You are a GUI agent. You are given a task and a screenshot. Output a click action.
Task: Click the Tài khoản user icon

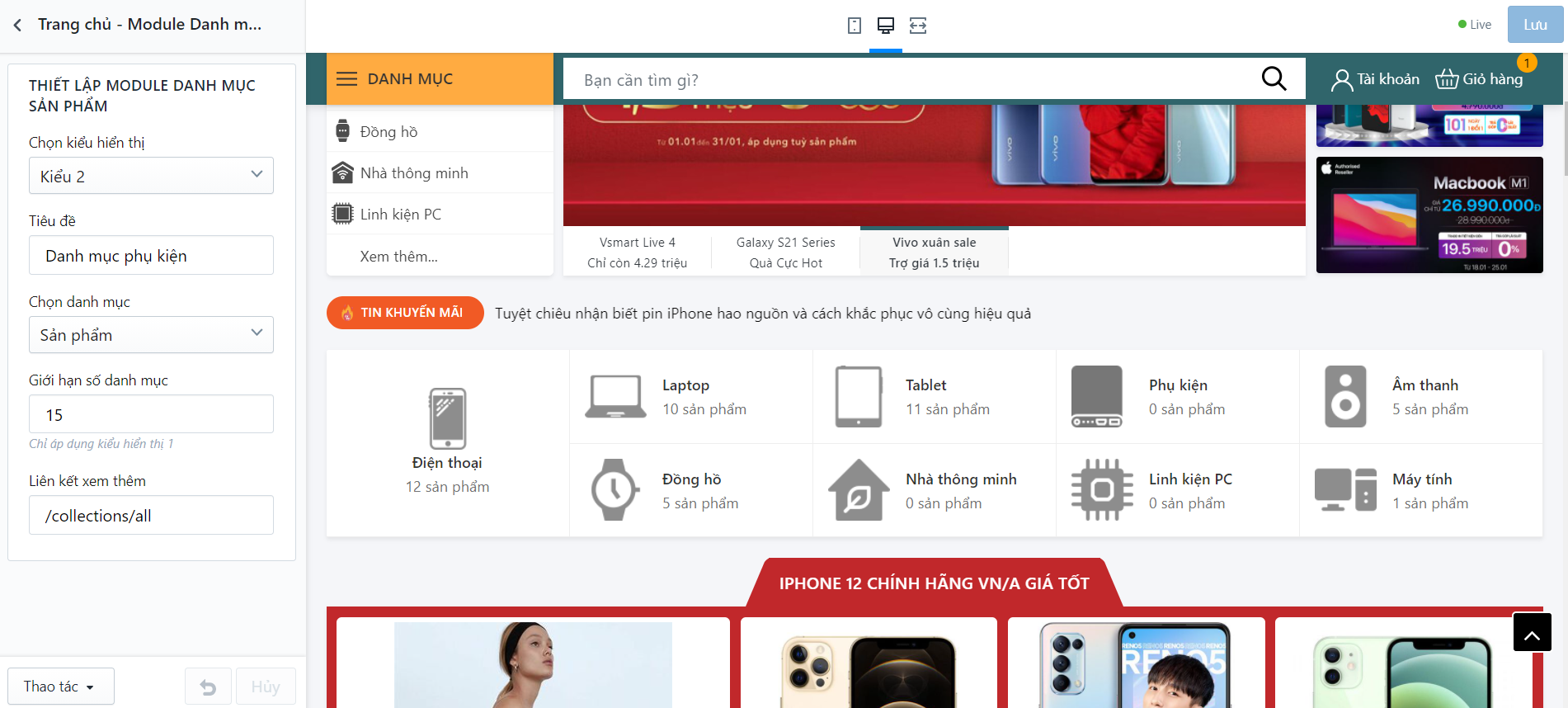[x=1342, y=79]
